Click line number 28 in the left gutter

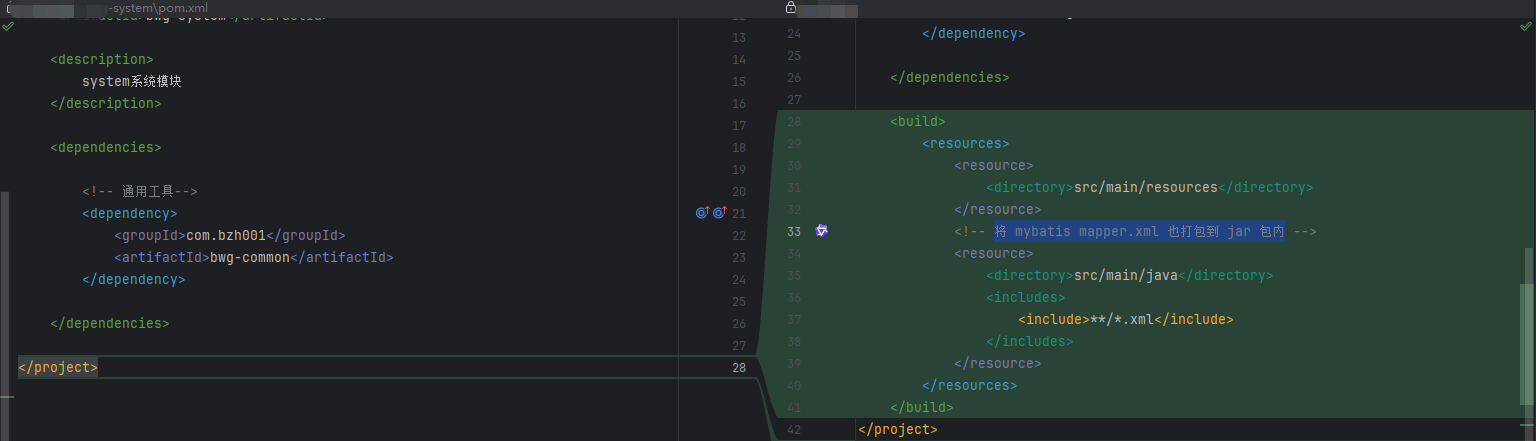739,368
